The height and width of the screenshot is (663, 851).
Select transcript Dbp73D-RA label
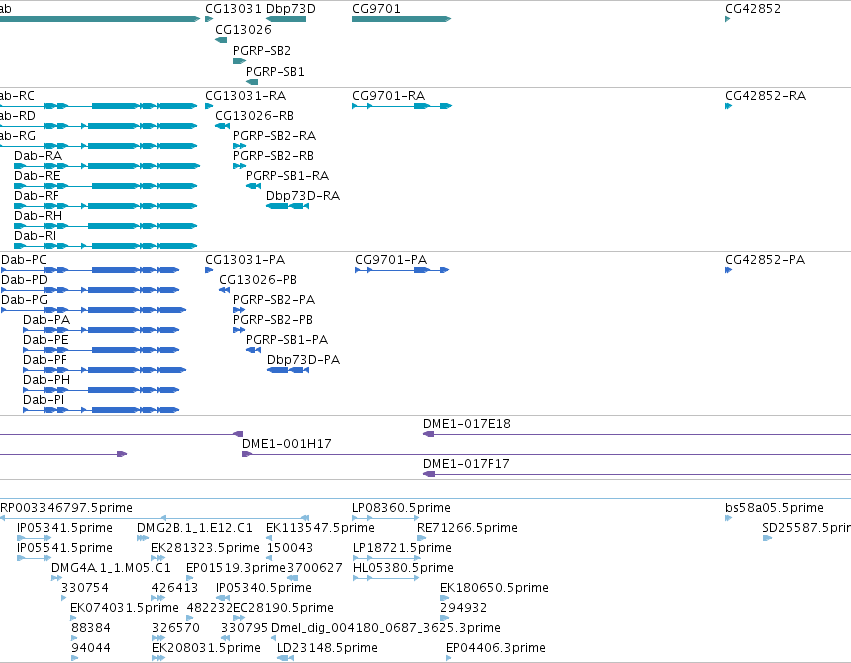point(303,196)
